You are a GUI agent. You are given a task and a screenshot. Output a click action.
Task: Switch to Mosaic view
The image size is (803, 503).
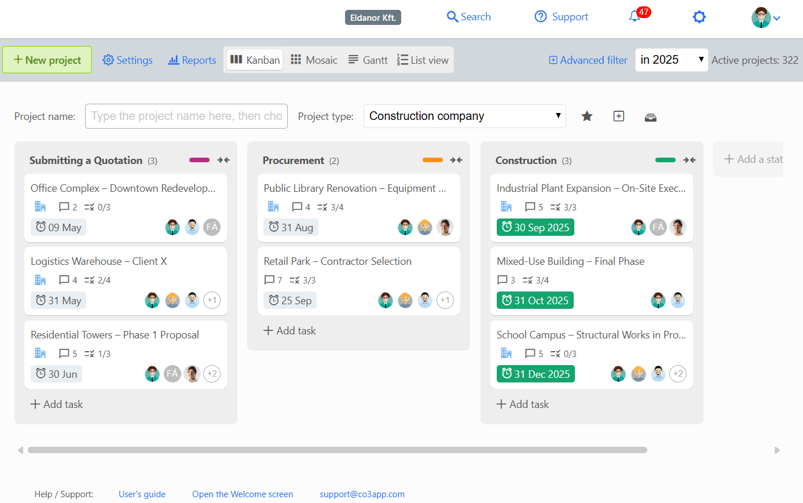[313, 60]
